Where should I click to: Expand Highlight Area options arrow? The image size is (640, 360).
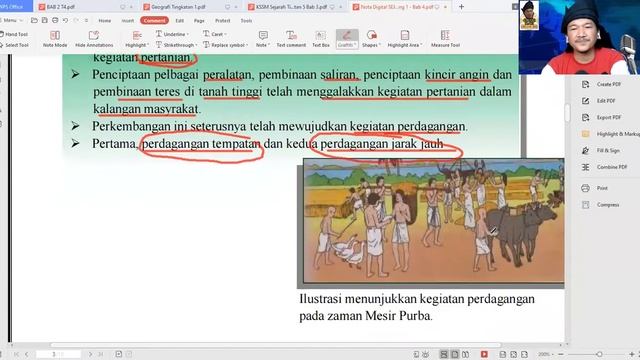pyautogui.click(x=421, y=45)
